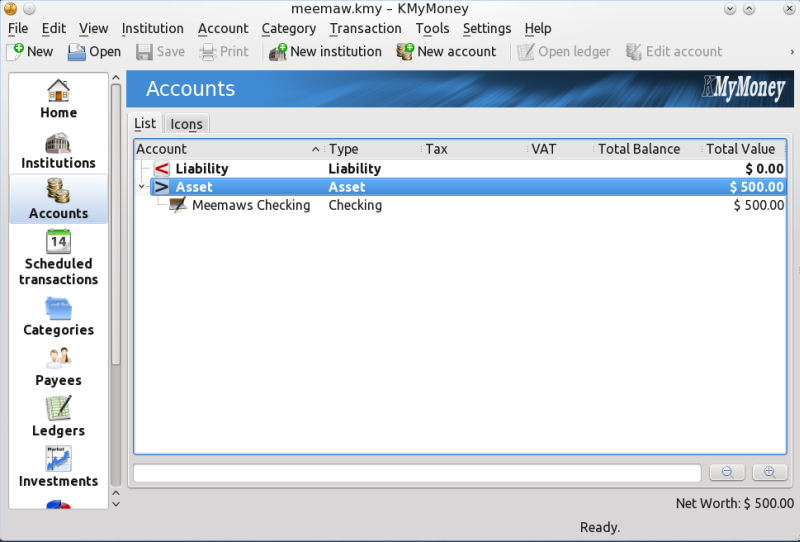Click the Print toolbar button

(223, 52)
